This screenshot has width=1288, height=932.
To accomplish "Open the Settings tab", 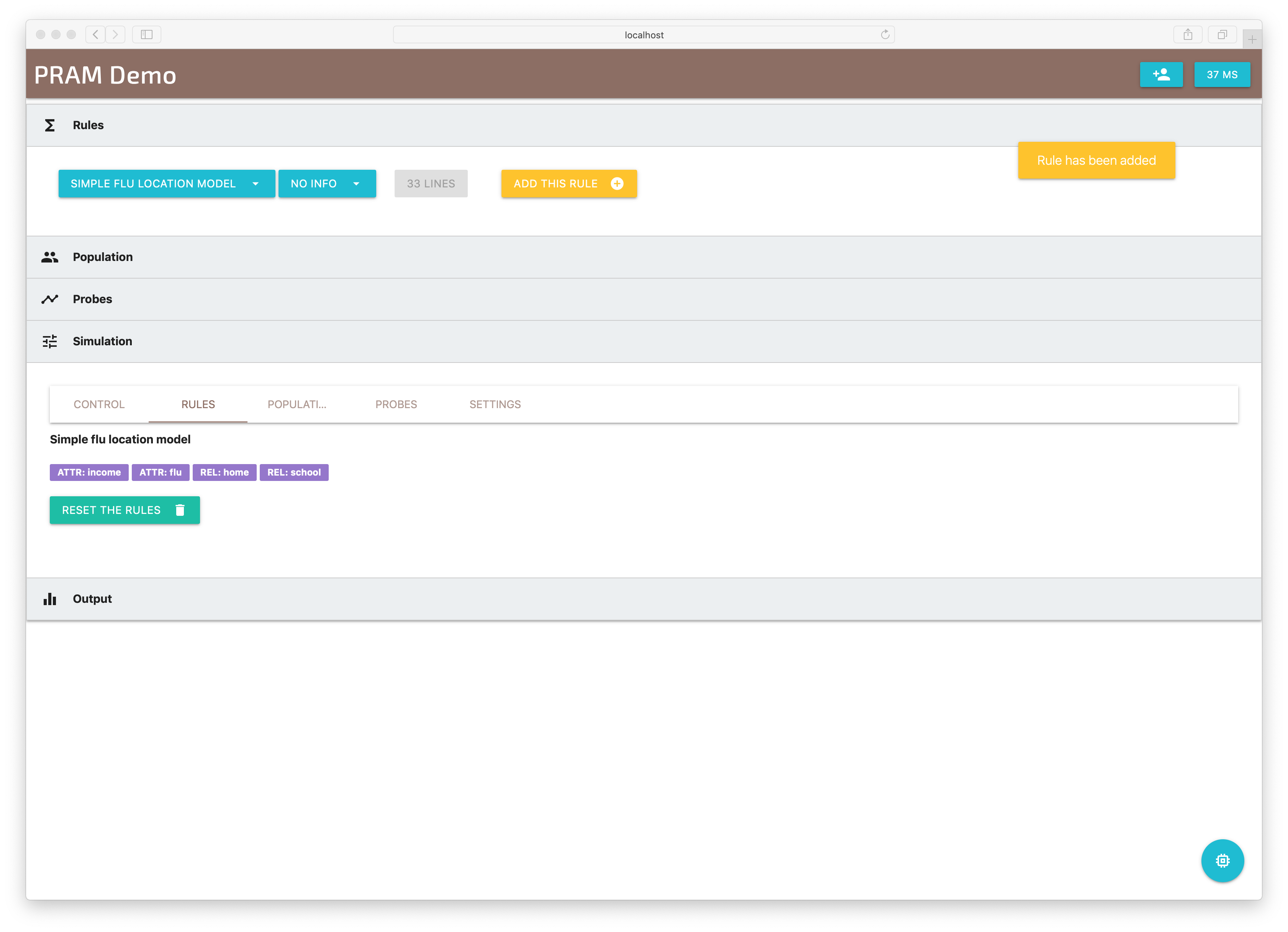I will [495, 404].
